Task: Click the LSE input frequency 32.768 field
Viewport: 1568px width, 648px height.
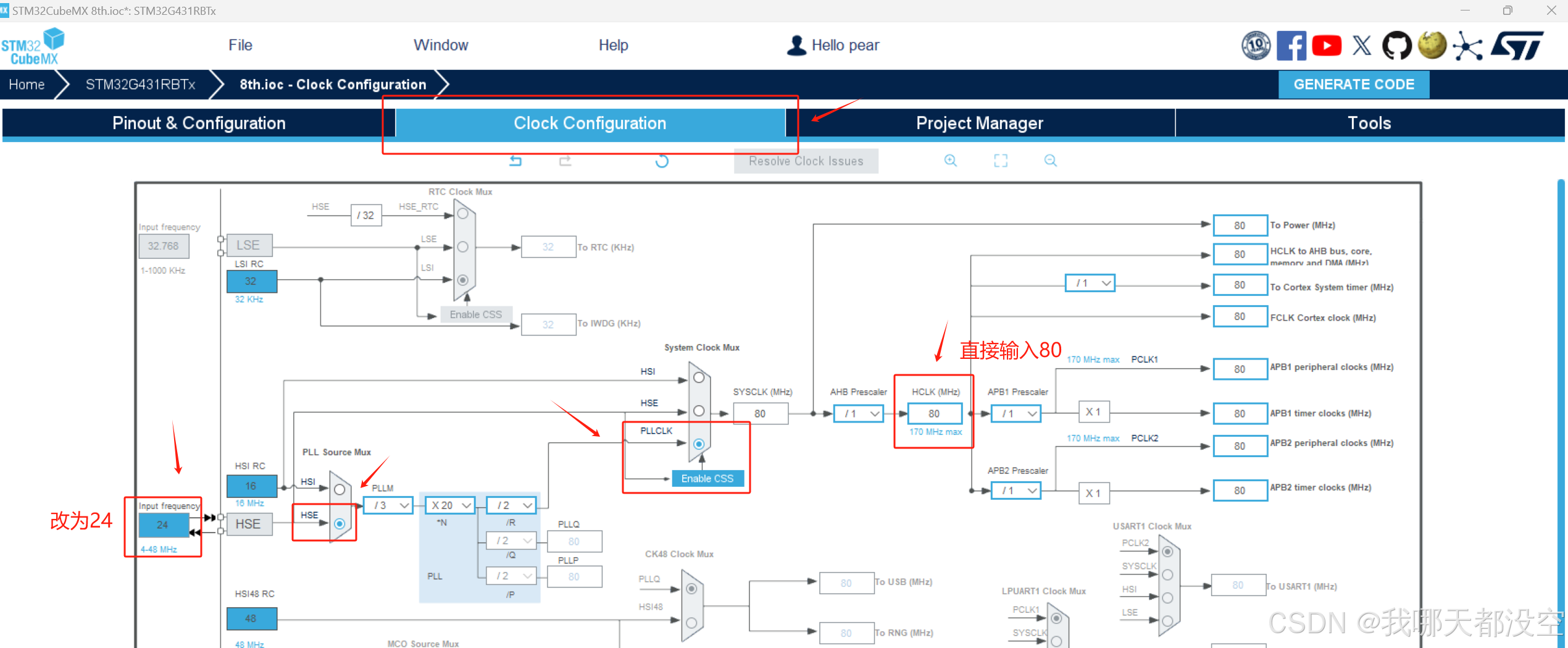Action: [x=164, y=246]
